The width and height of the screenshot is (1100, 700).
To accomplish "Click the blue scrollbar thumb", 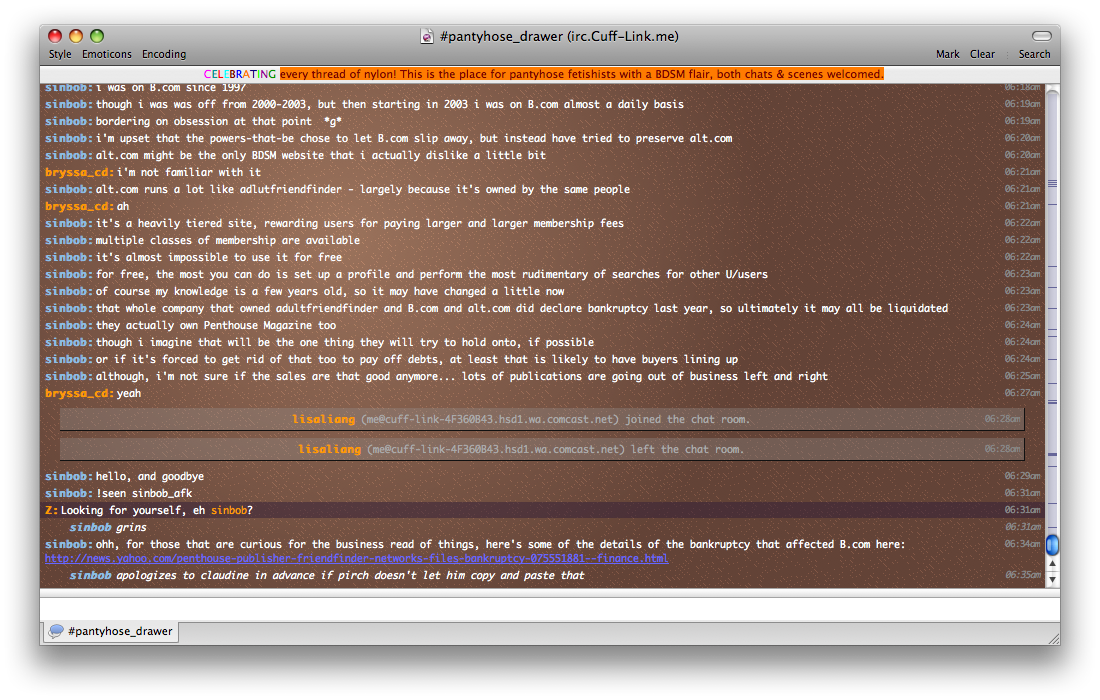I will click(1052, 545).
